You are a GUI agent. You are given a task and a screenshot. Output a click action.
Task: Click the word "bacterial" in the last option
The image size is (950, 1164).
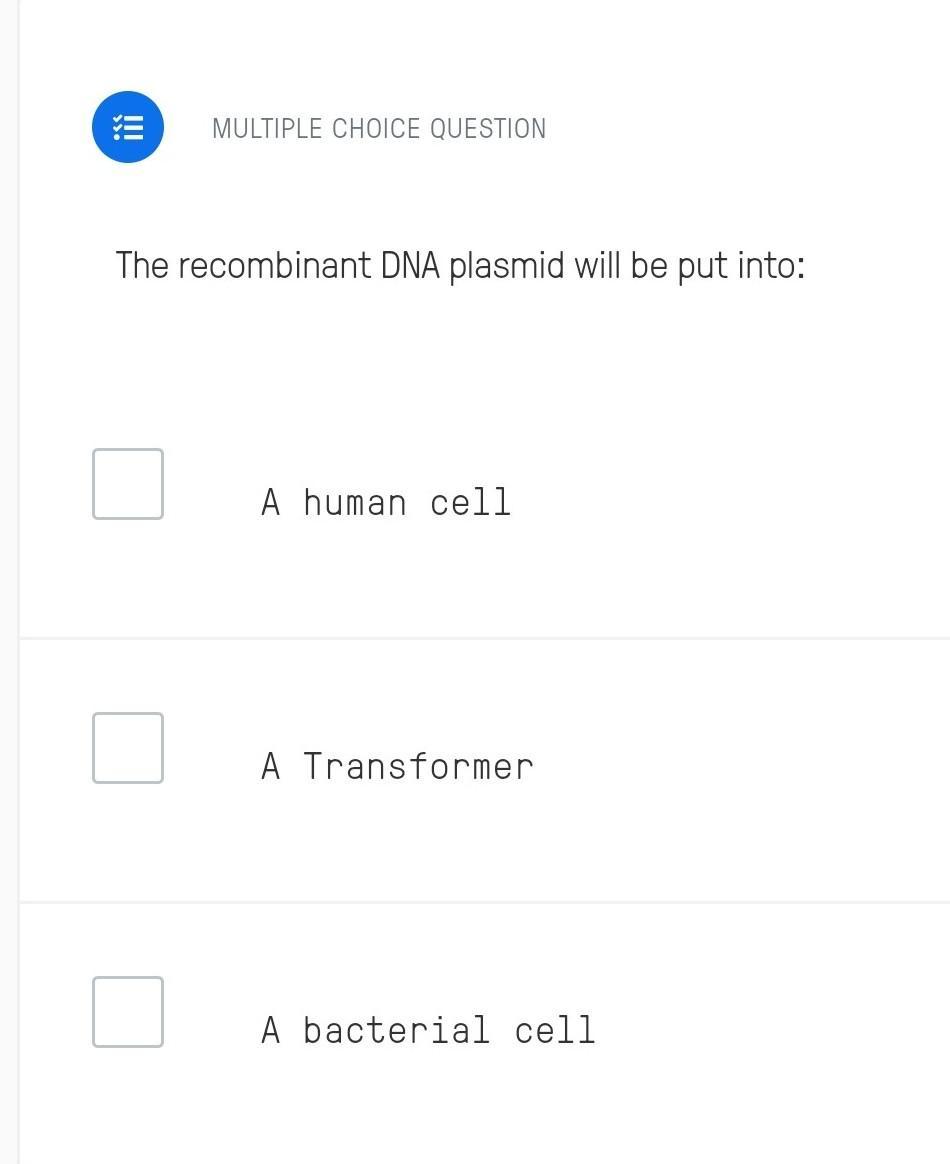[396, 1030]
